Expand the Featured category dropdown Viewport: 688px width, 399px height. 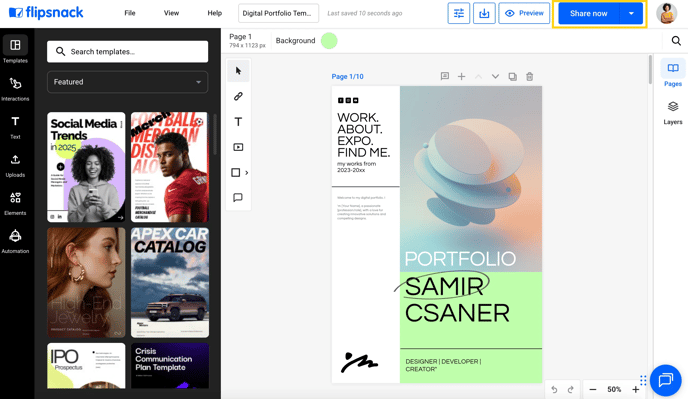pyautogui.click(x=128, y=82)
